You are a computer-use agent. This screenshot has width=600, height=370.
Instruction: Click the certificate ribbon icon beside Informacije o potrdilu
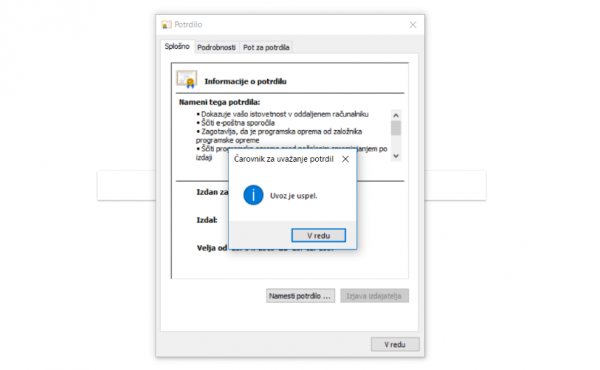[x=187, y=79]
